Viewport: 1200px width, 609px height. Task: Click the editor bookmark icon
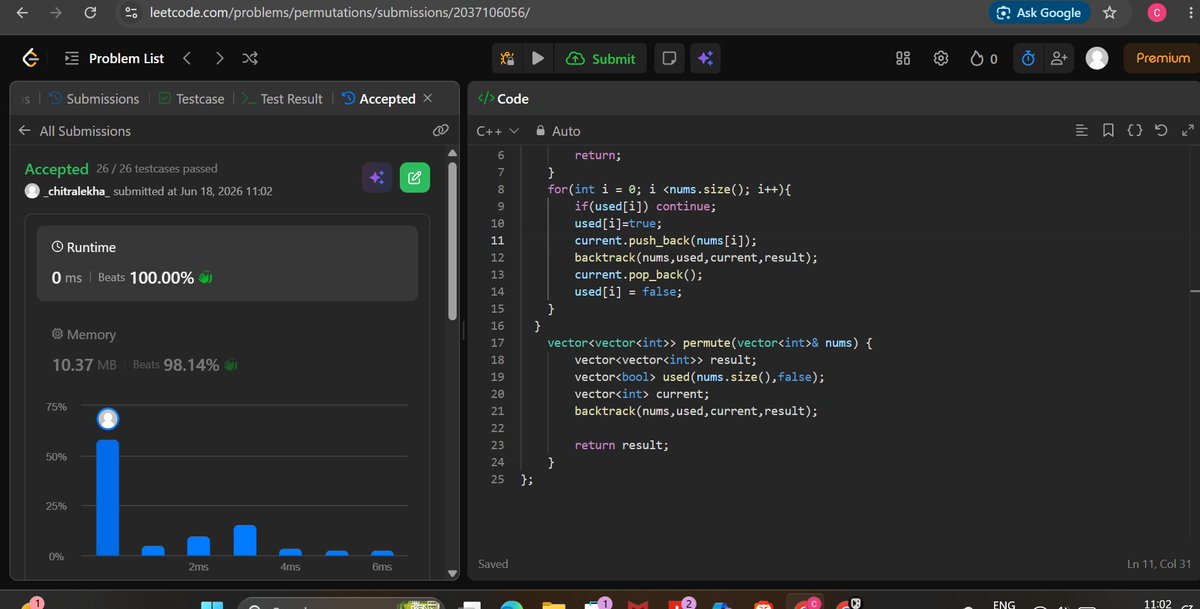point(1107,131)
